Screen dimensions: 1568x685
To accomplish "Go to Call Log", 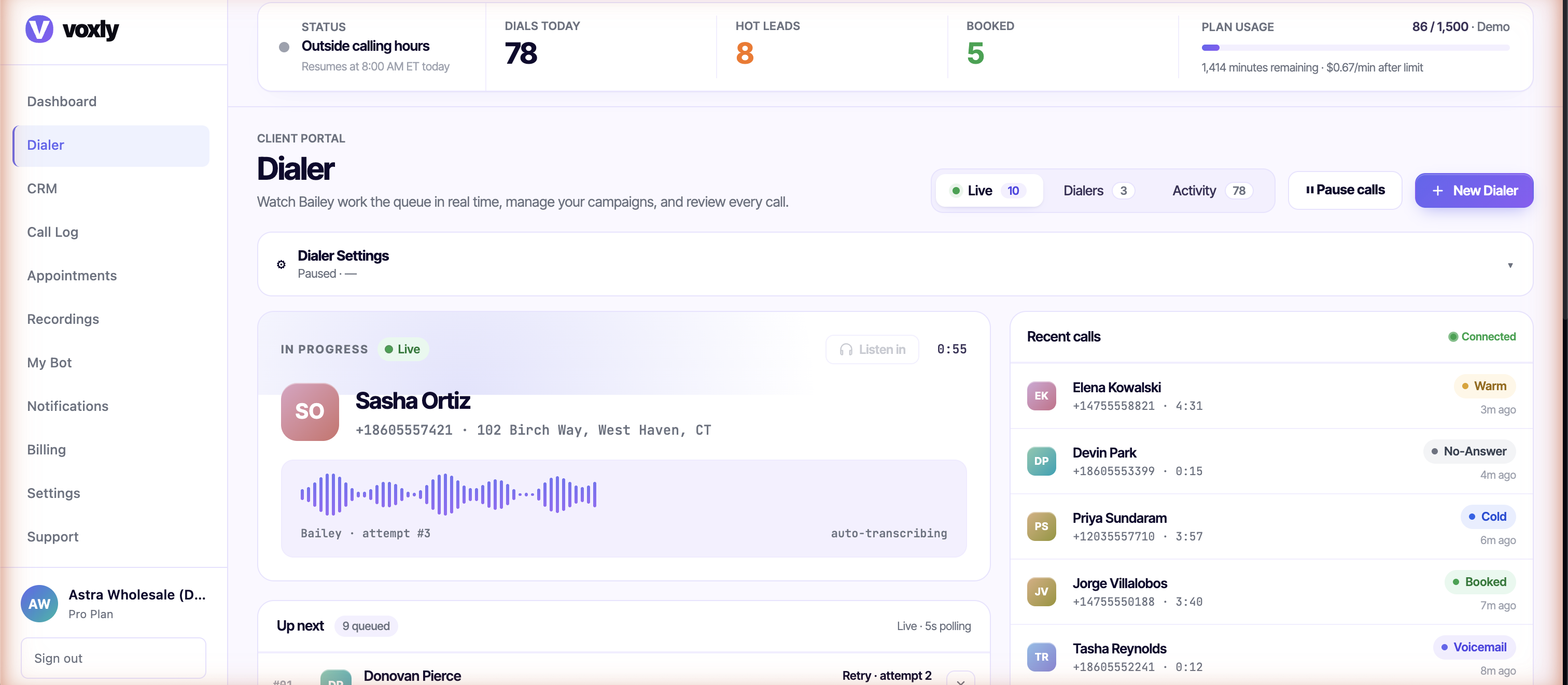I will [x=111, y=232].
